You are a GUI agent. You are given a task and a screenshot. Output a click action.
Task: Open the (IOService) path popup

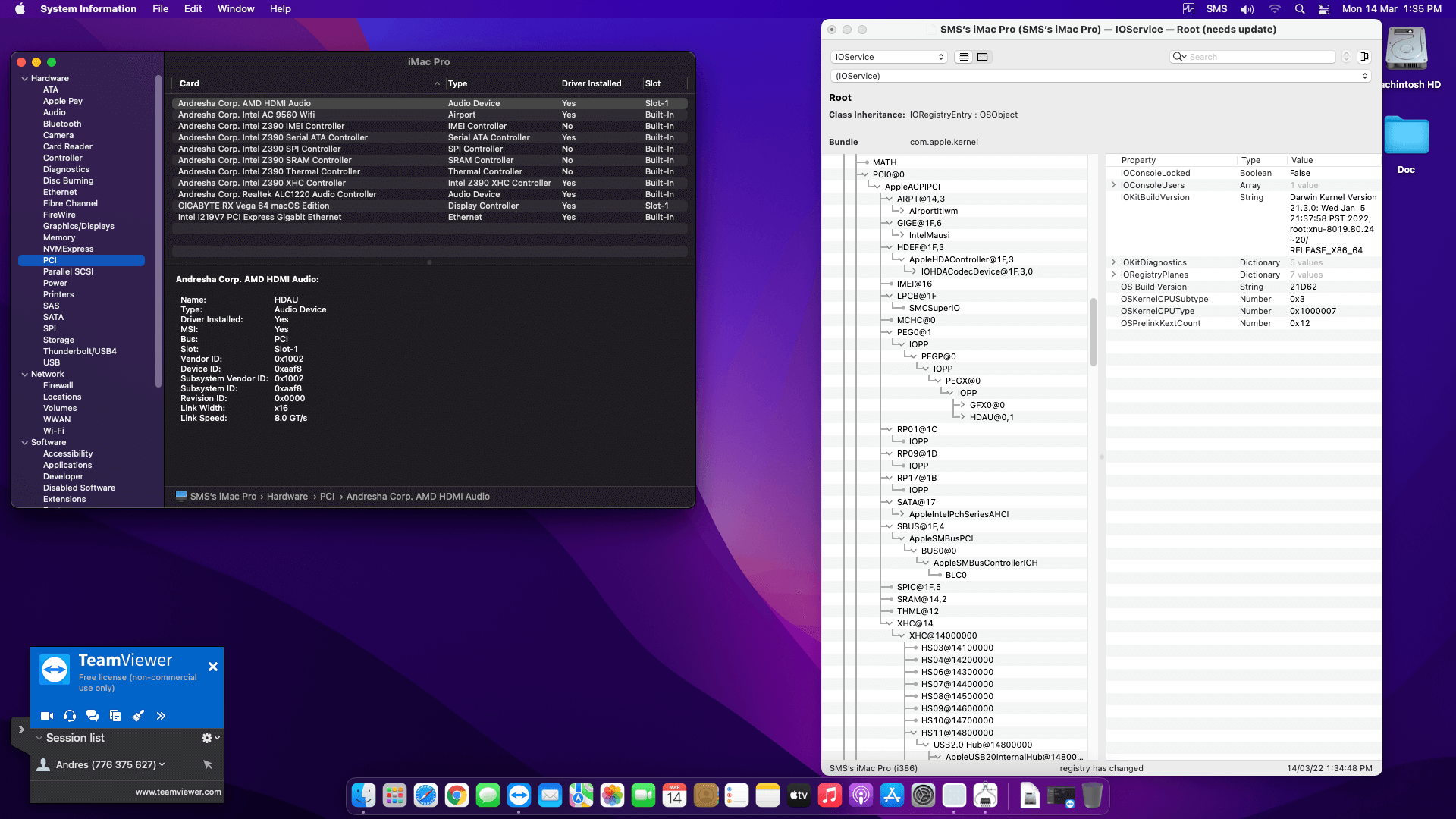(x=1100, y=76)
